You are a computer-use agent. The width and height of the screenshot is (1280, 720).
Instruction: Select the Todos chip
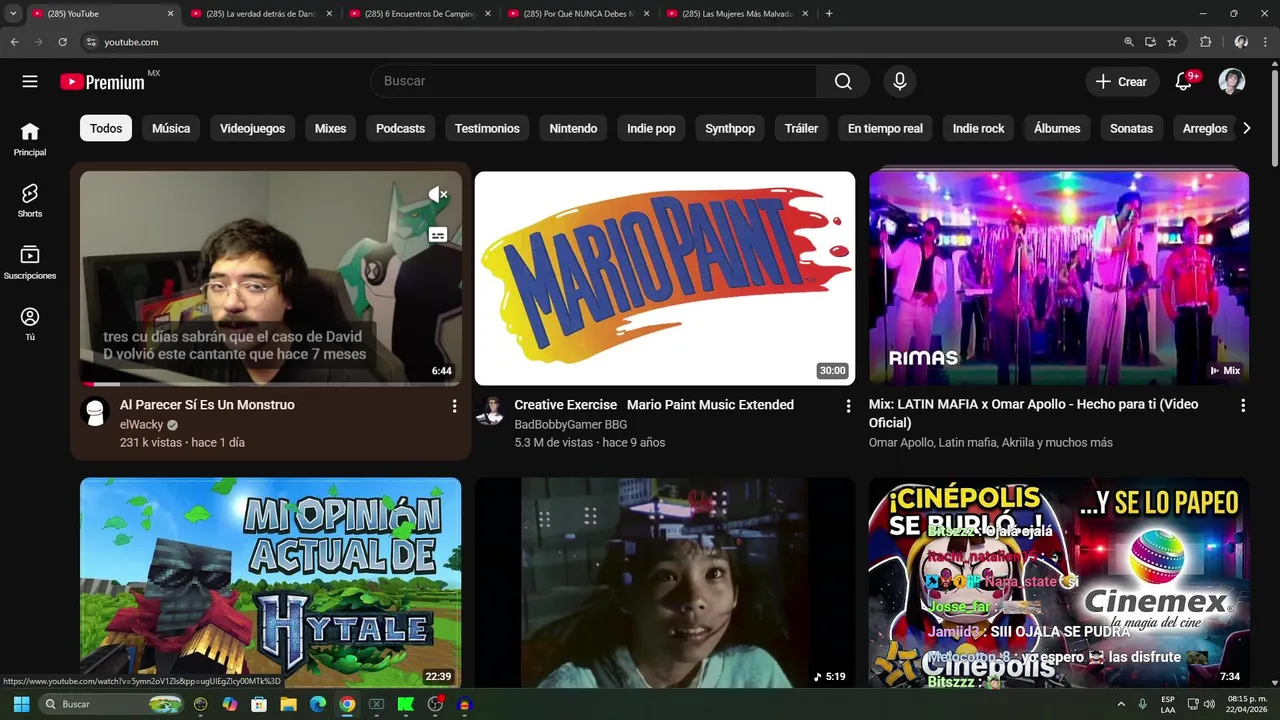106,128
